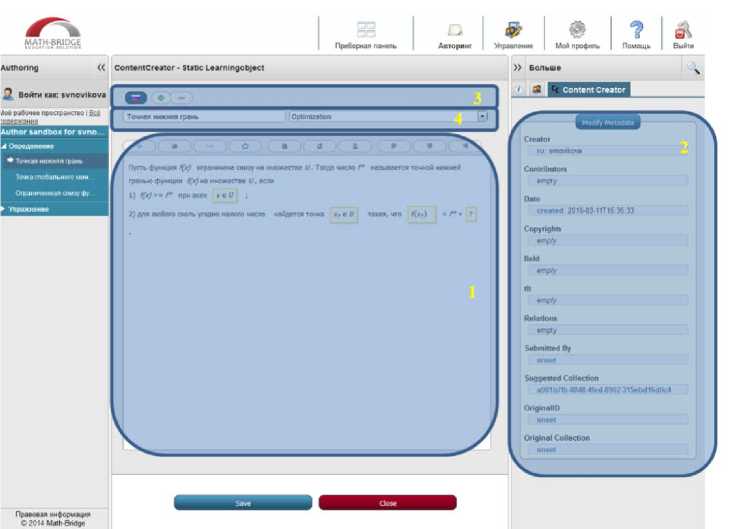The height and width of the screenshot is (529, 729).
Task: Click the Больше panel title
Action: pyautogui.click(x=545, y=68)
